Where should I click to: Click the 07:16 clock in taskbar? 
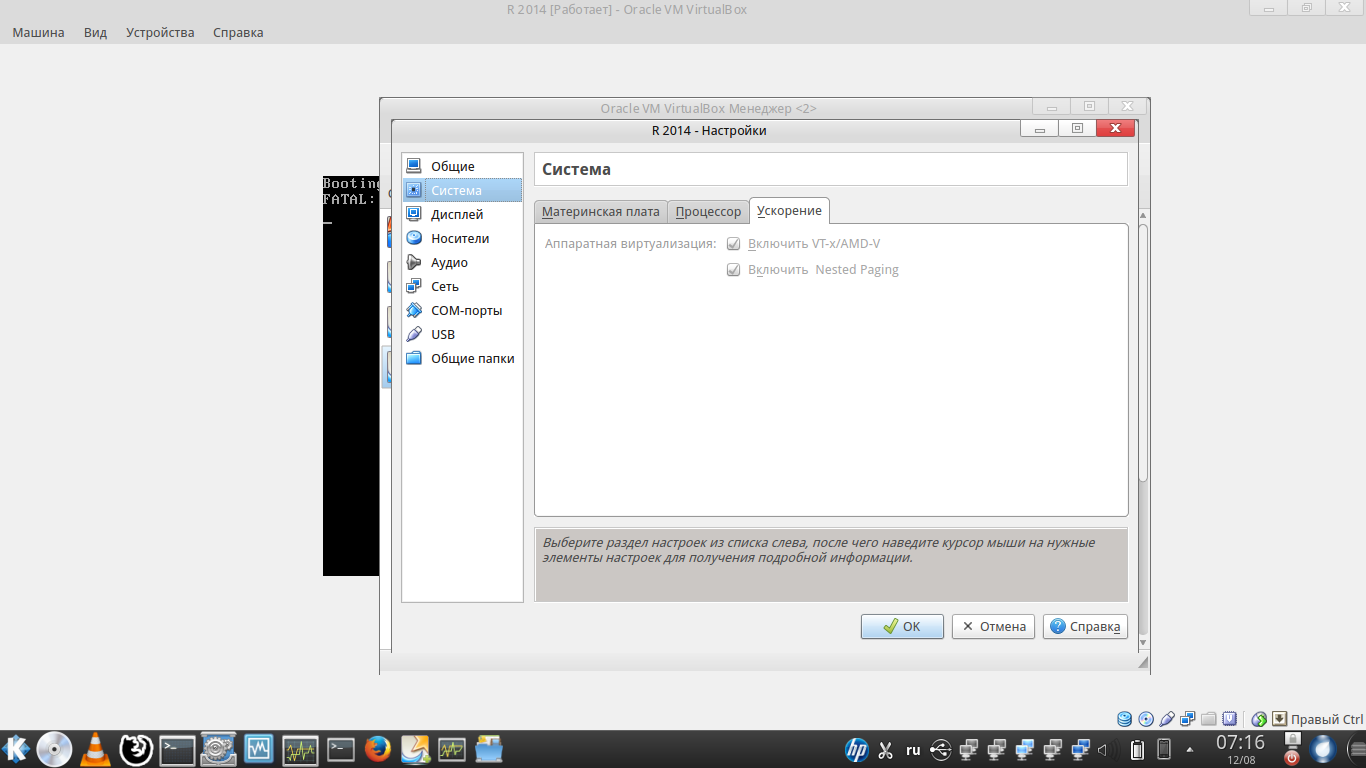[x=1240, y=743]
